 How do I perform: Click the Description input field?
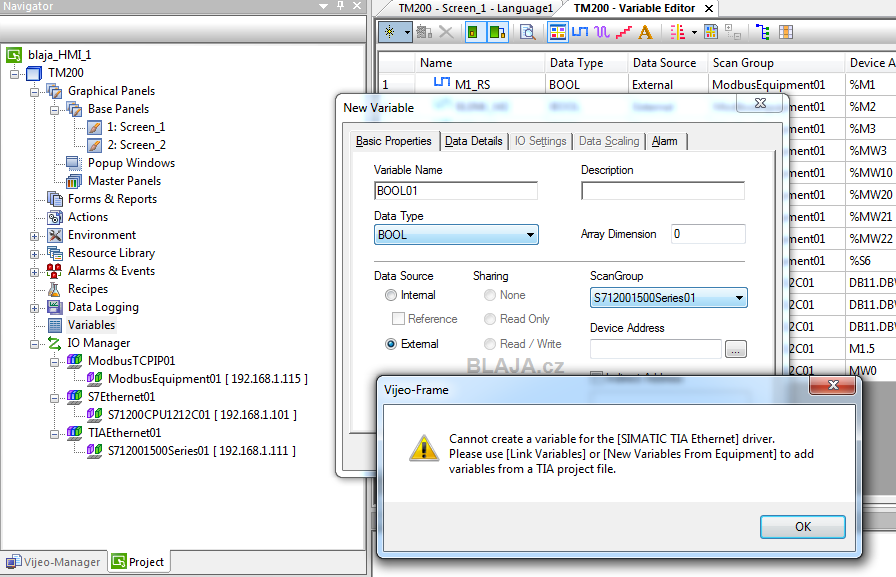[663, 191]
